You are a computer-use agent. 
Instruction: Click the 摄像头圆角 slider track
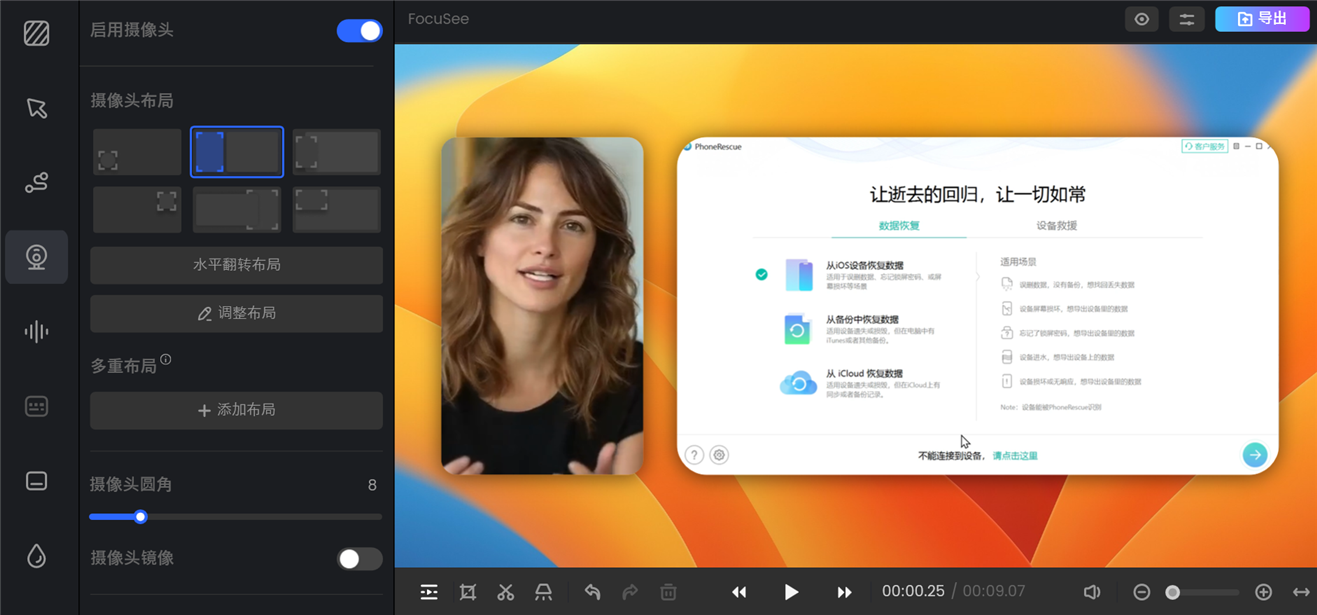click(236, 517)
